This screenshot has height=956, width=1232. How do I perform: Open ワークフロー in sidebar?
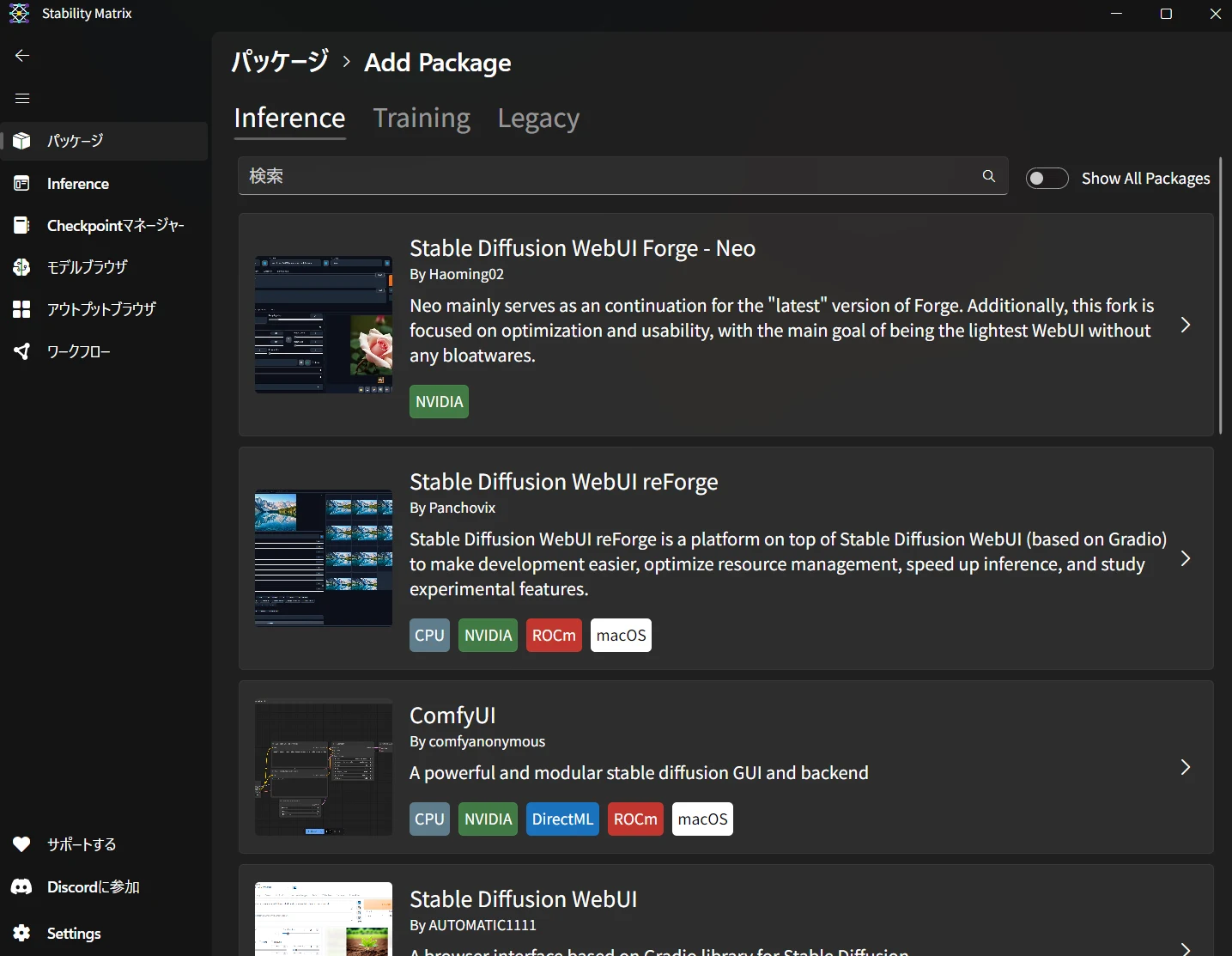coord(104,351)
